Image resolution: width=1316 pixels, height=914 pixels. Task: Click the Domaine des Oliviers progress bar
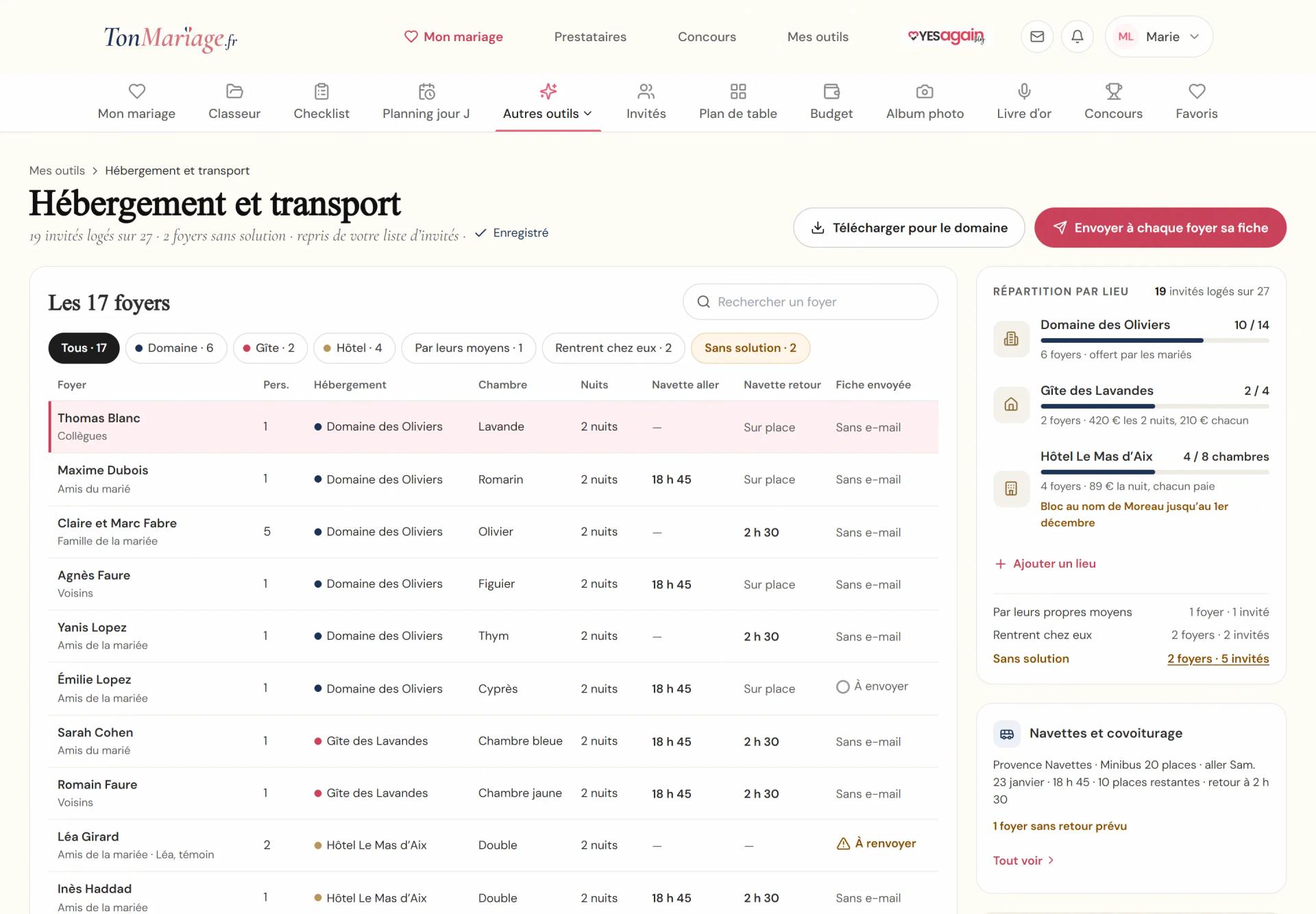pyautogui.click(x=1155, y=340)
